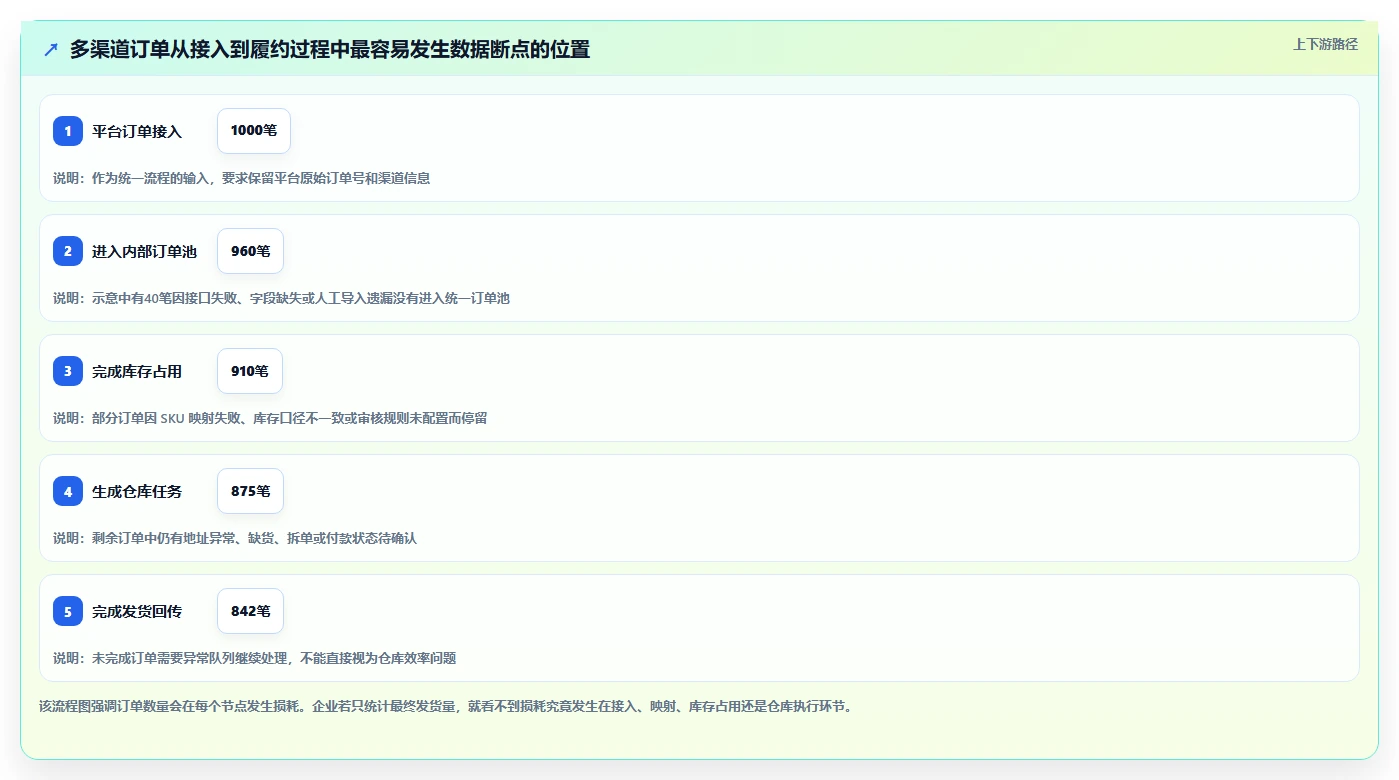
Task: Click the step 1 number badge
Action: [68, 131]
